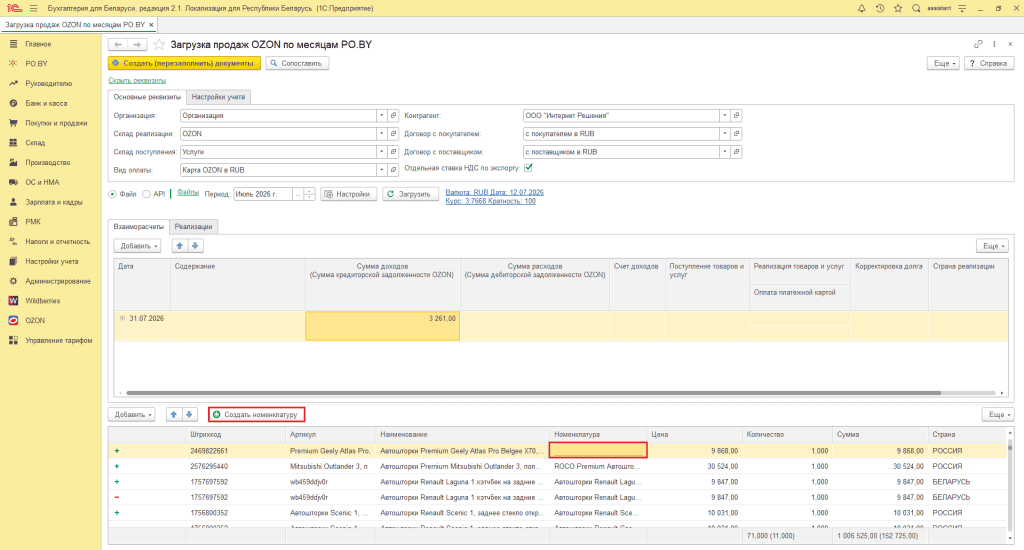Screen dimensions: 1024x550
Task: Open the Справка help button
Action: point(989,63)
